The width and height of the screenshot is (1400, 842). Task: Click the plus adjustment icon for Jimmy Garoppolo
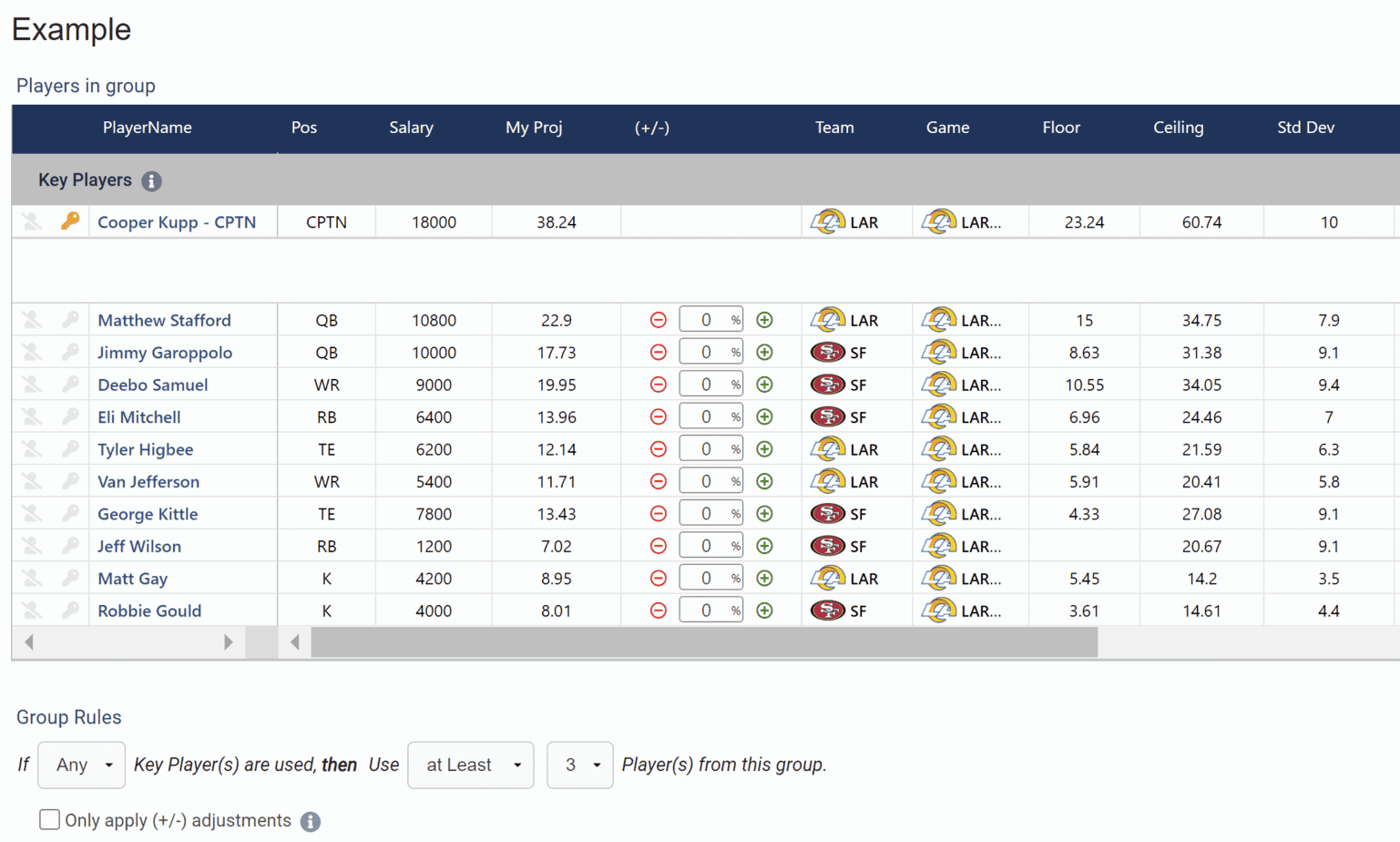click(764, 352)
